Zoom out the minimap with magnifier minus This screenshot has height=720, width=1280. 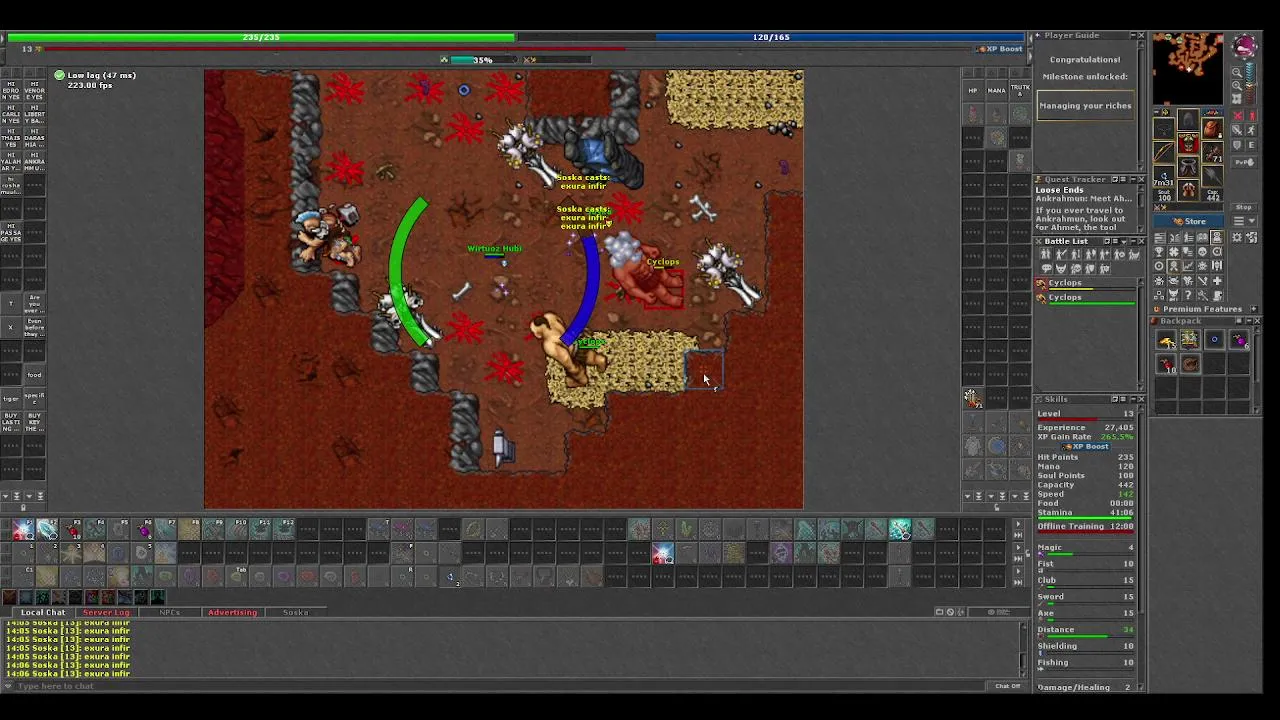coord(1237,72)
